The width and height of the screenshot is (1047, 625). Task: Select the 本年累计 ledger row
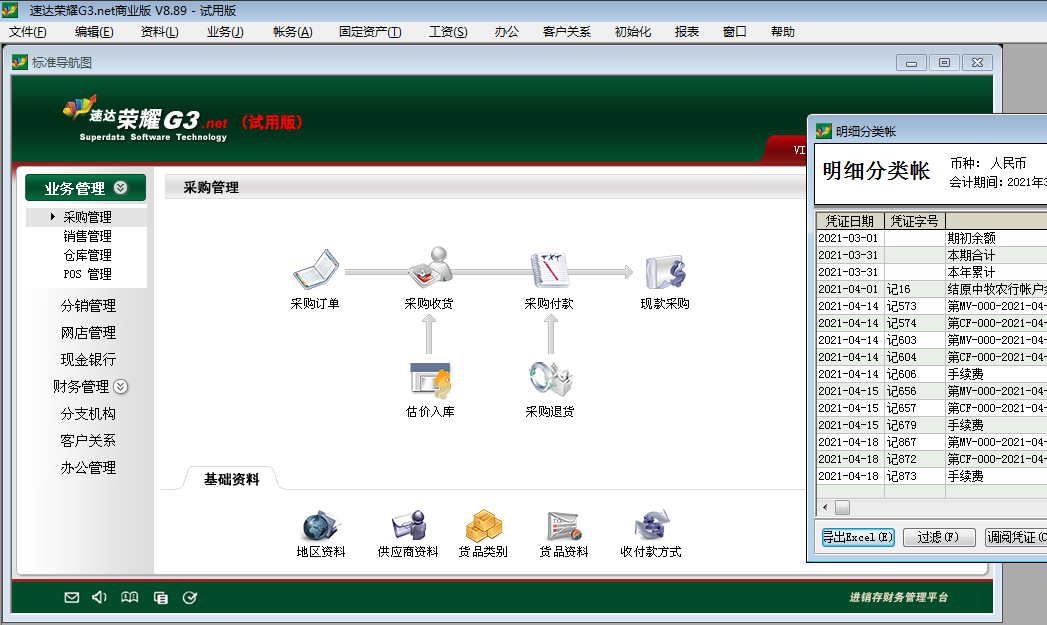[931, 272]
